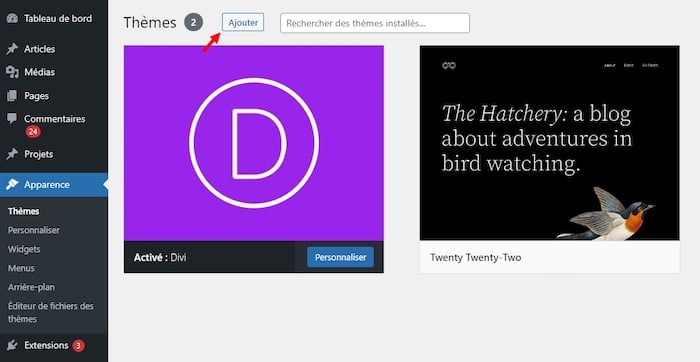Select the Twenty Twenty-Two theme preview

point(550,143)
